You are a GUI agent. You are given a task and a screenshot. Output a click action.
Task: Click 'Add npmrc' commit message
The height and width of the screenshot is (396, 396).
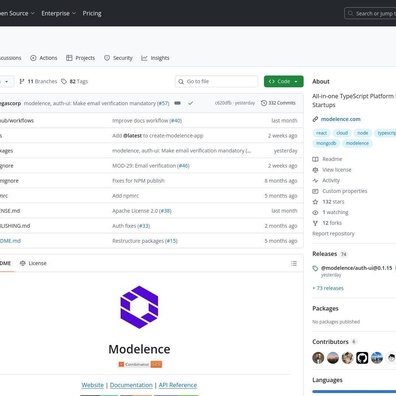(125, 196)
